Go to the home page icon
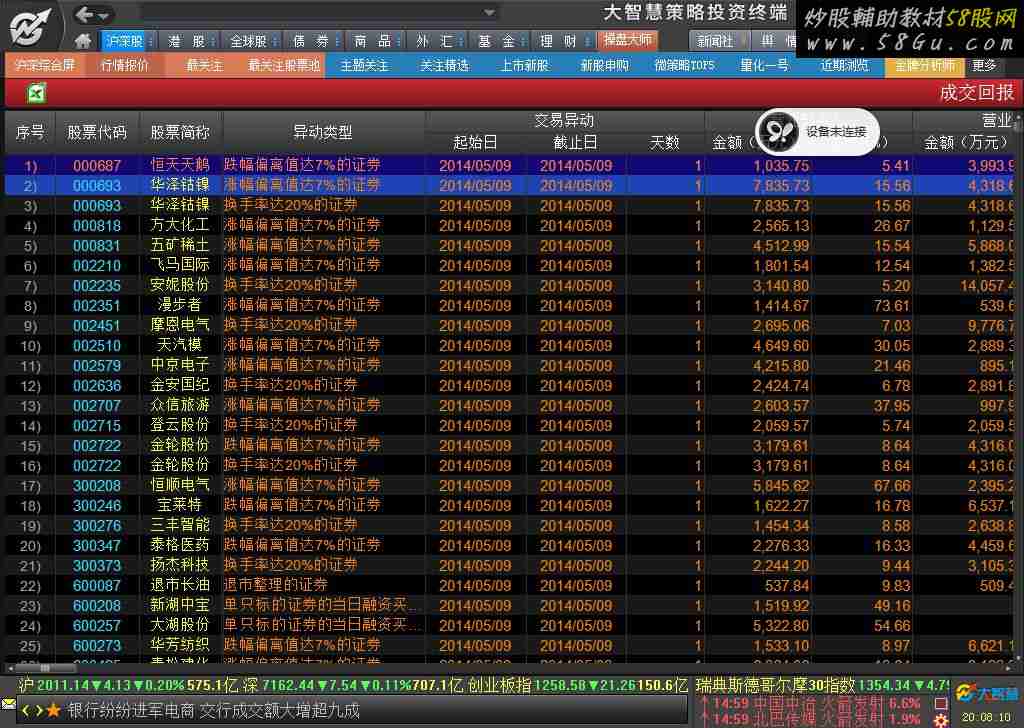The height and width of the screenshot is (728, 1024). (x=83, y=42)
